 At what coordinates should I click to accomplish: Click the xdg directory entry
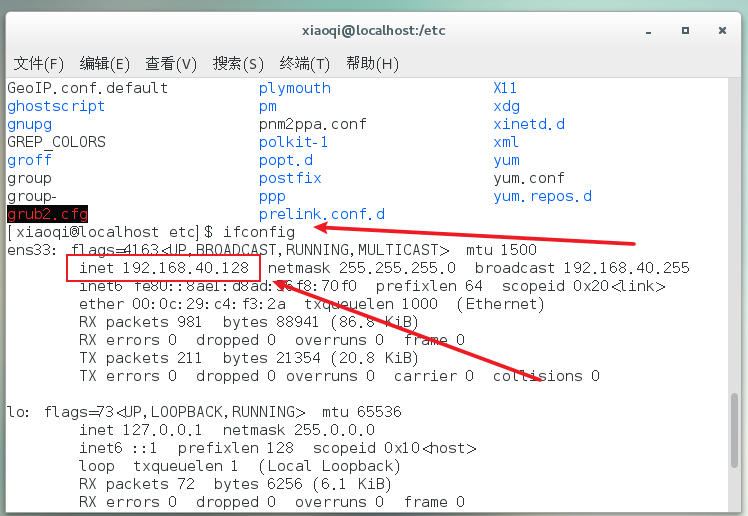point(506,106)
